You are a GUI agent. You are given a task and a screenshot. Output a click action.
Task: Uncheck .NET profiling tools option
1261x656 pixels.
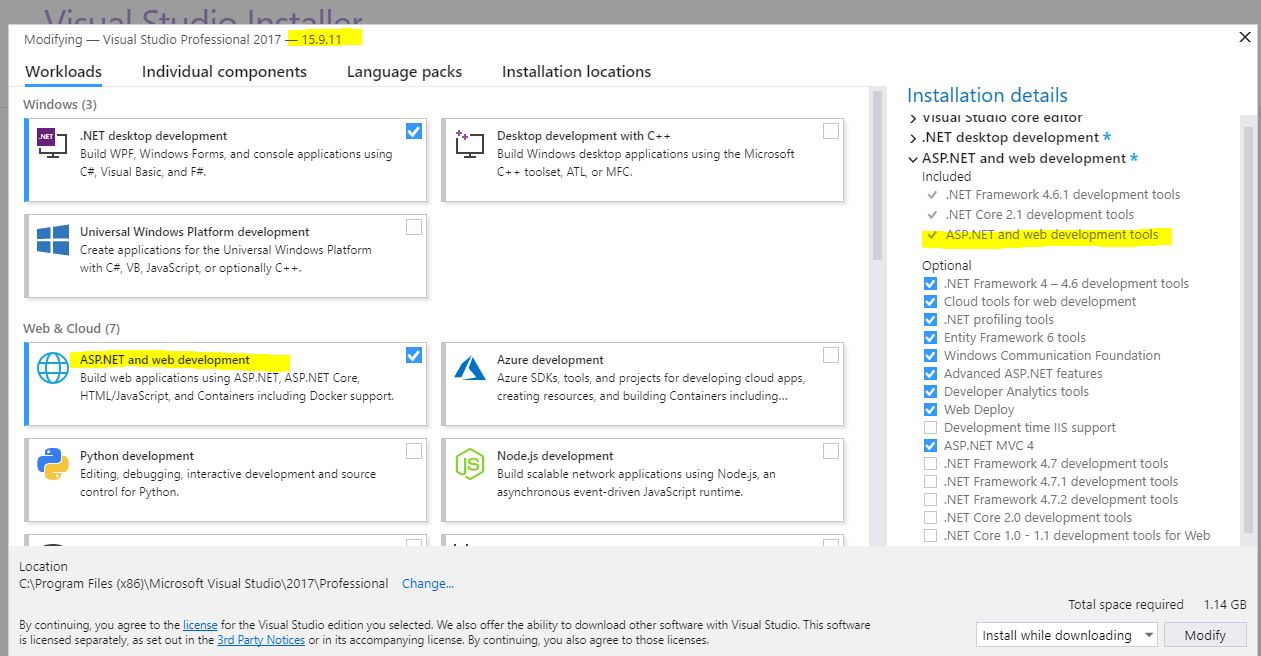(931, 320)
